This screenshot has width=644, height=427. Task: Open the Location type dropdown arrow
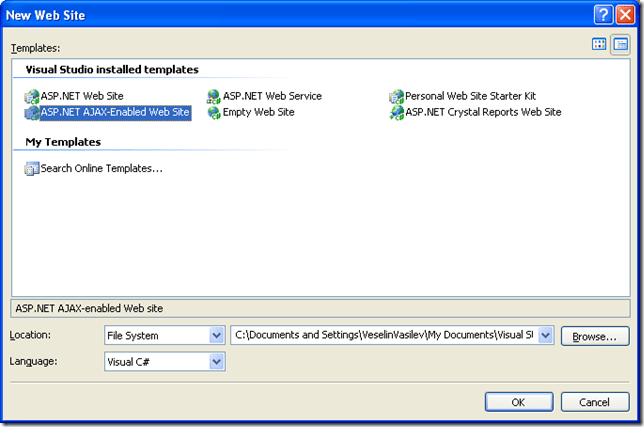(x=216, y=336)
